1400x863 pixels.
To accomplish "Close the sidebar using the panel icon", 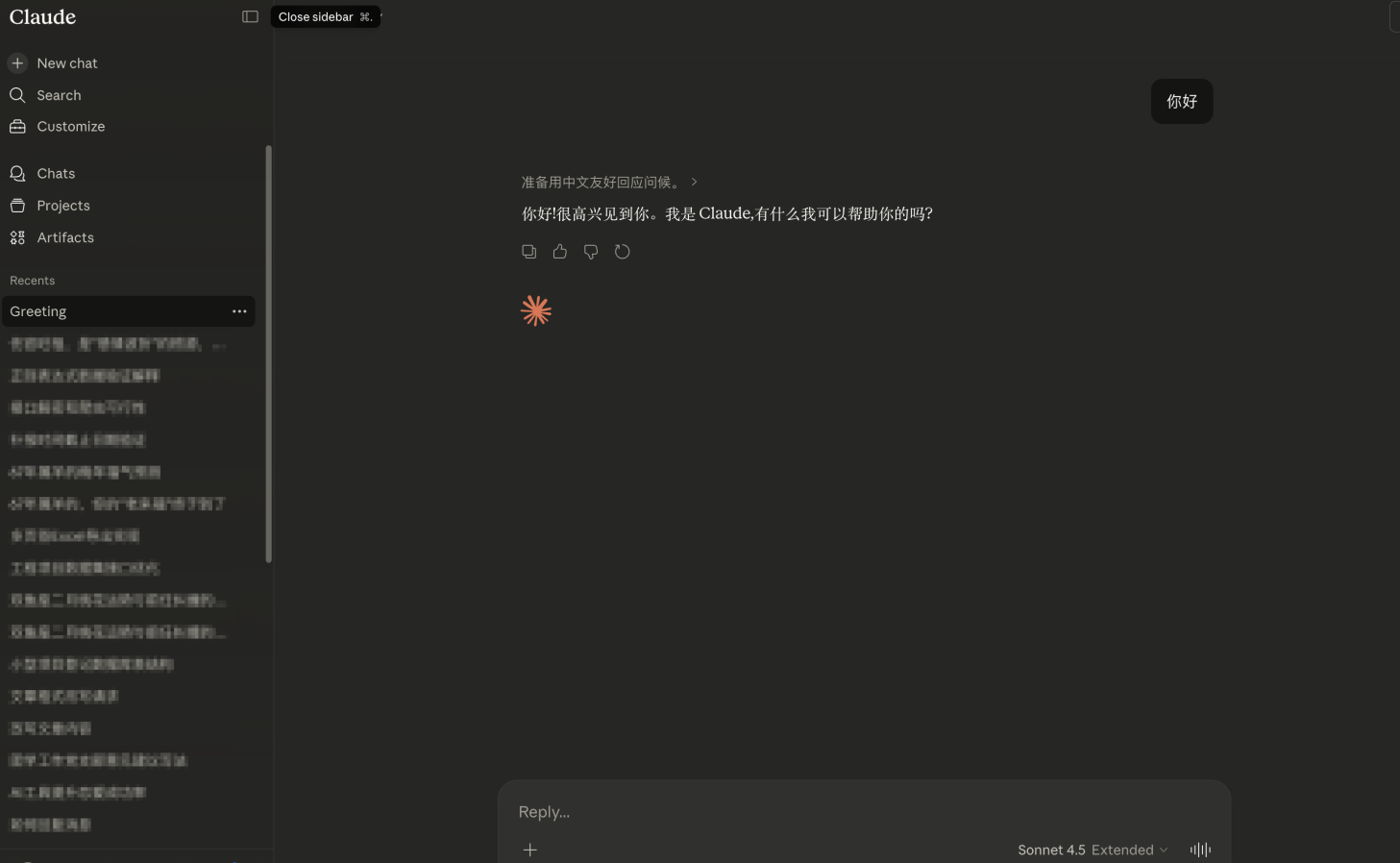I will 250,16.
